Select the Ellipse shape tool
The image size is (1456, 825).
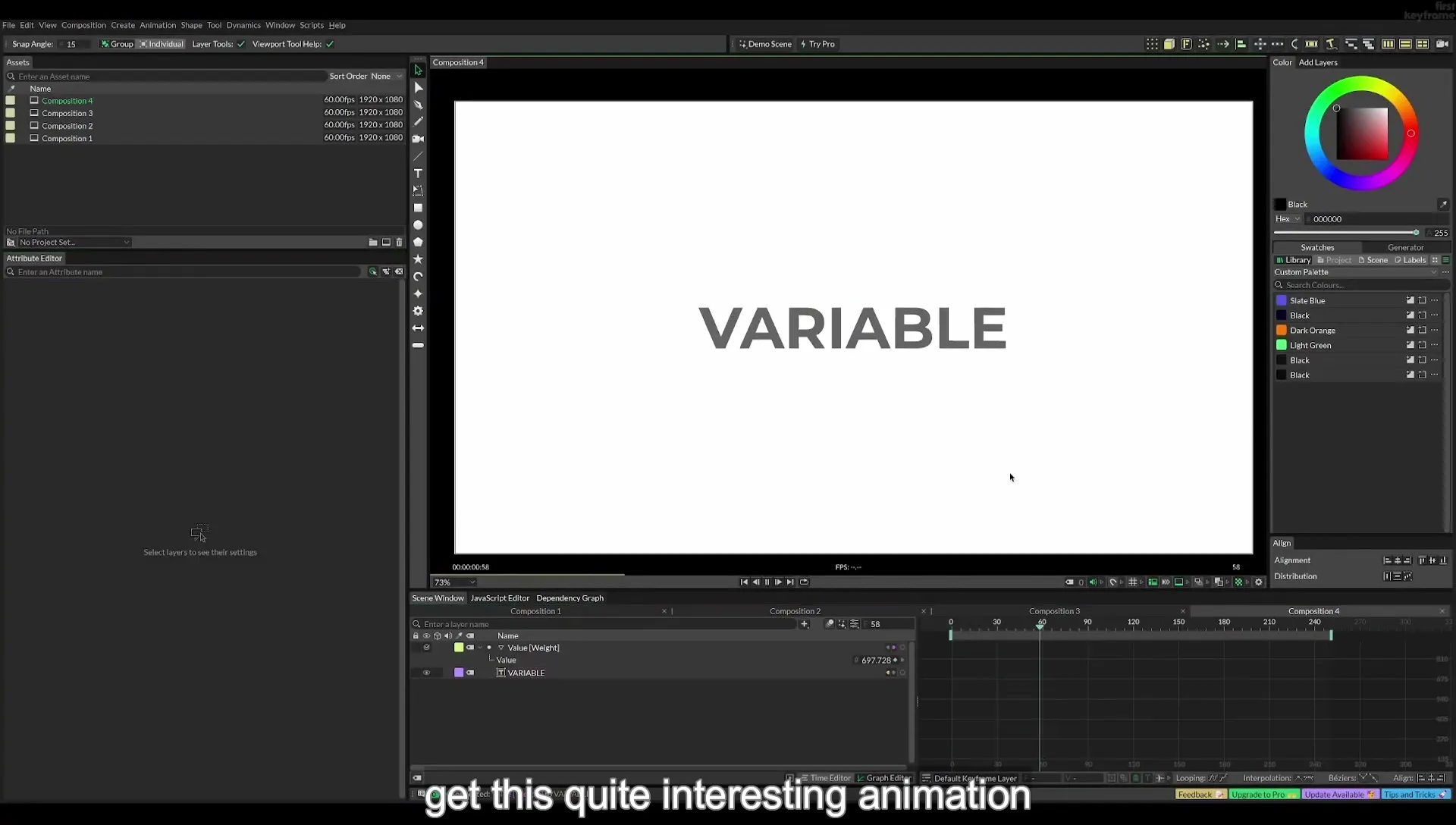(x=418, y=225)
